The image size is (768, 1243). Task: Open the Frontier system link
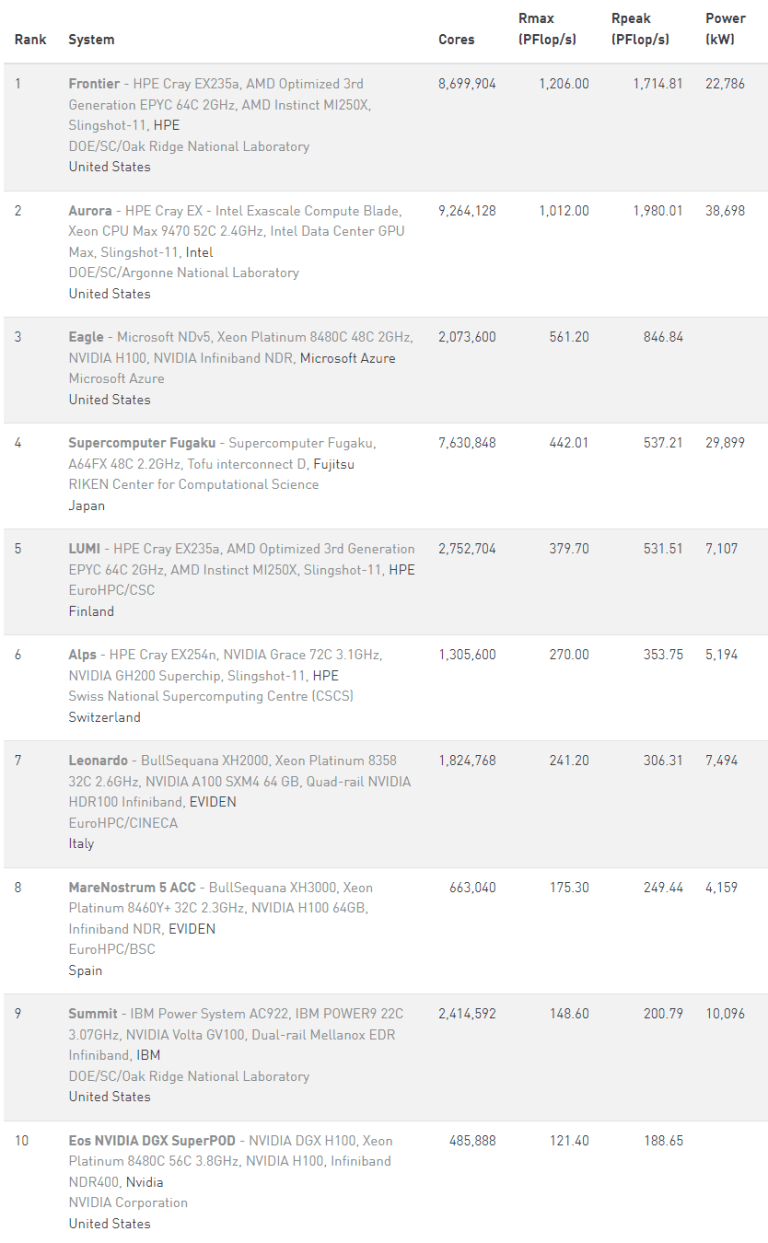(94, 84)
